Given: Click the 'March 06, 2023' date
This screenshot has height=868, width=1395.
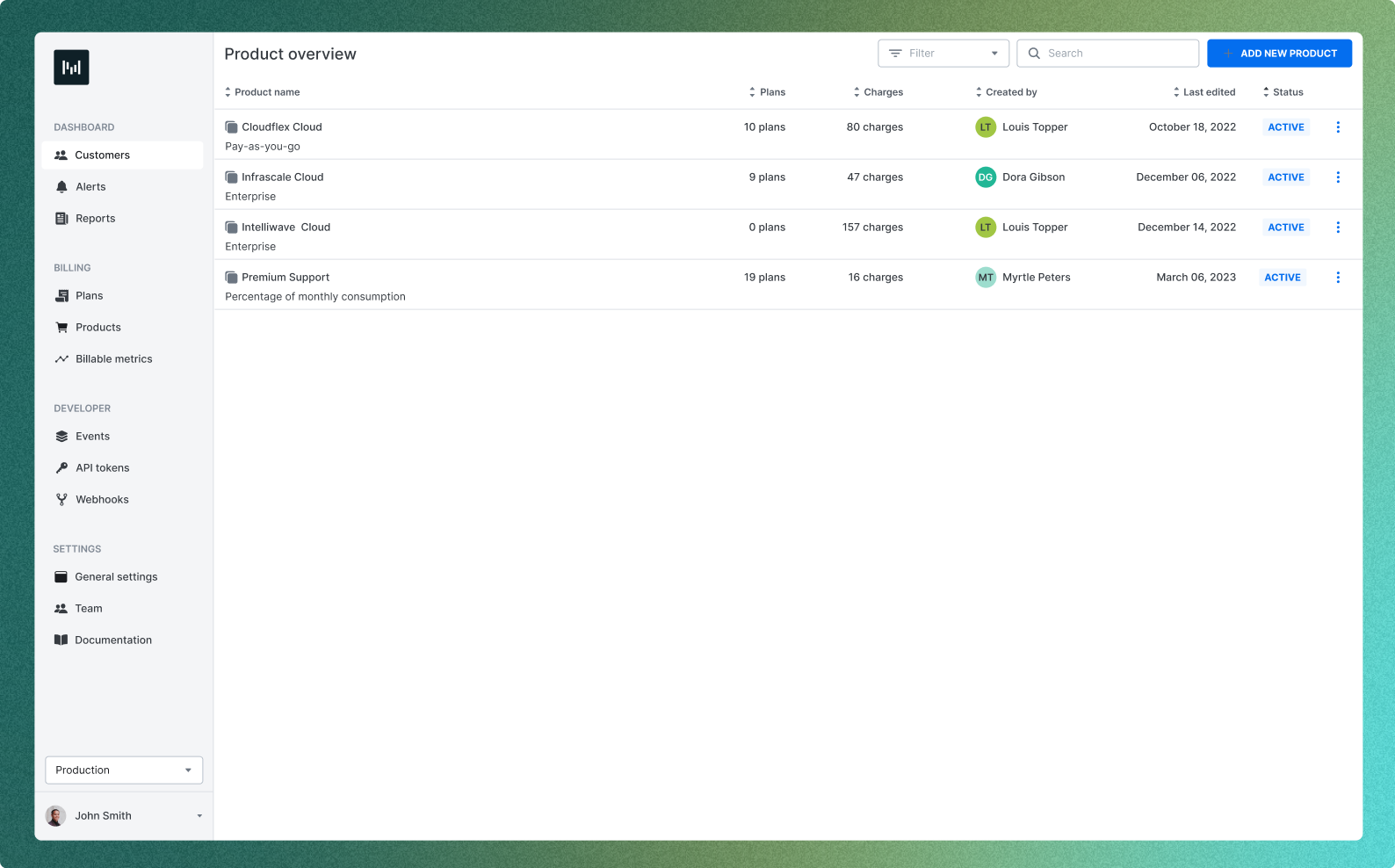Looking at the screenshot, I should tap(1196, 278).
